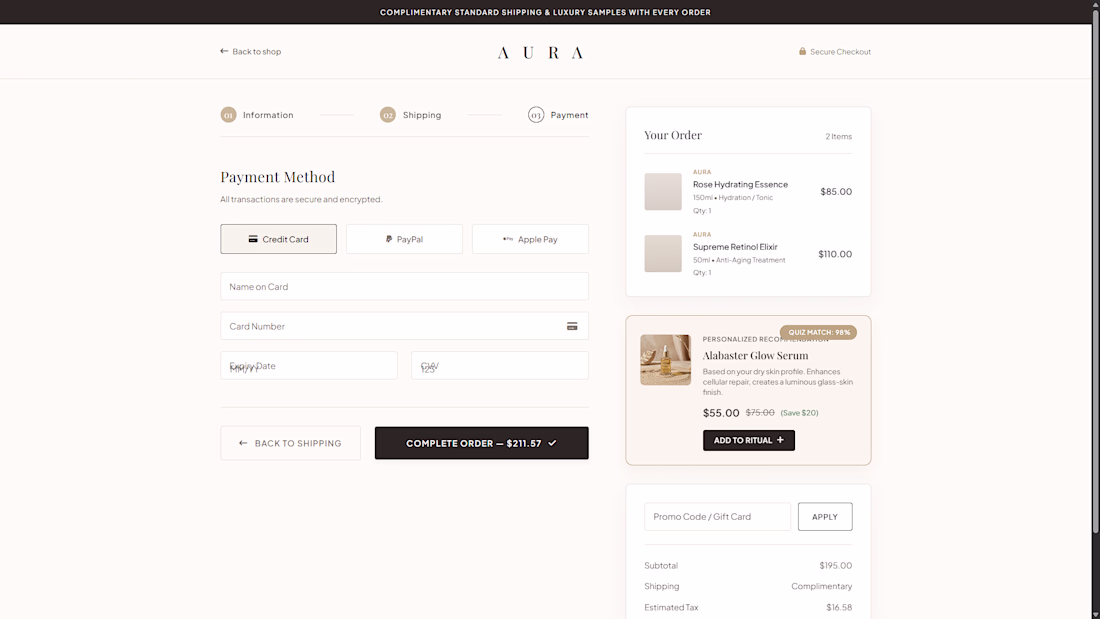Click the Quiz Match 98% badge
Screen dimensions: 1100x619
point(818,333)
